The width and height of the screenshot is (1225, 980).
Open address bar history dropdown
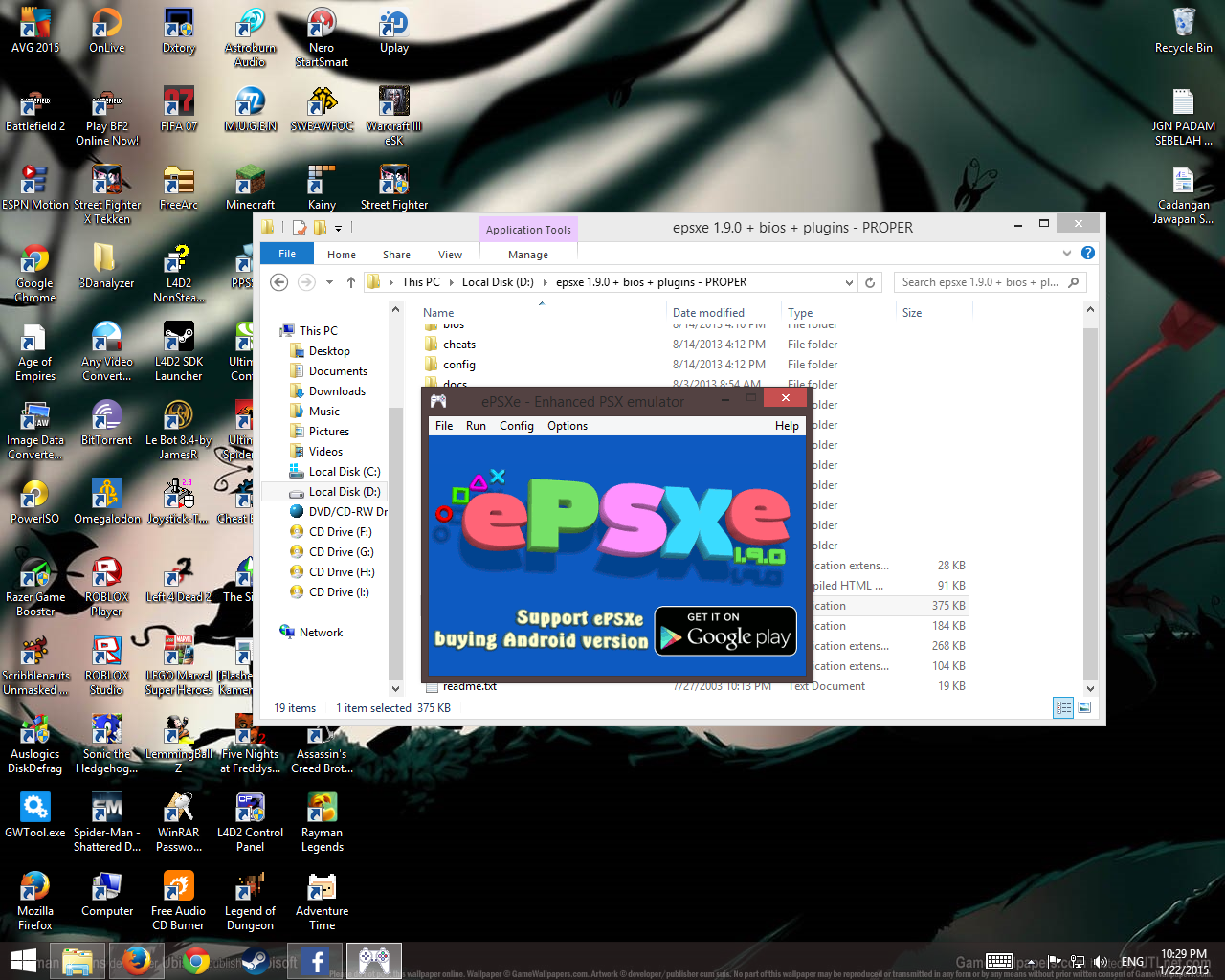[x=849, y=282]
